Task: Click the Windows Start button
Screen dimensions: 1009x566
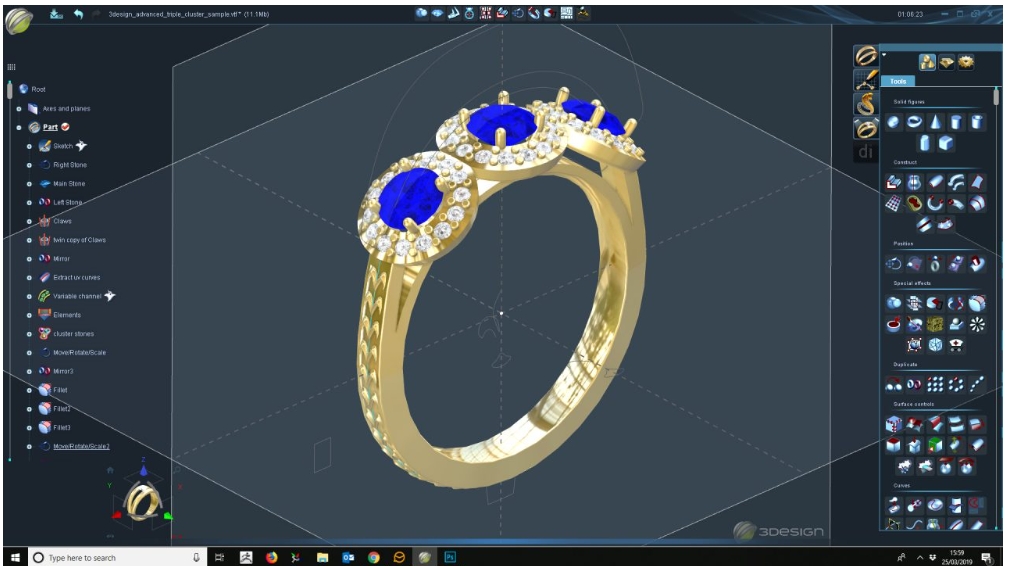Action: point(15,558)
